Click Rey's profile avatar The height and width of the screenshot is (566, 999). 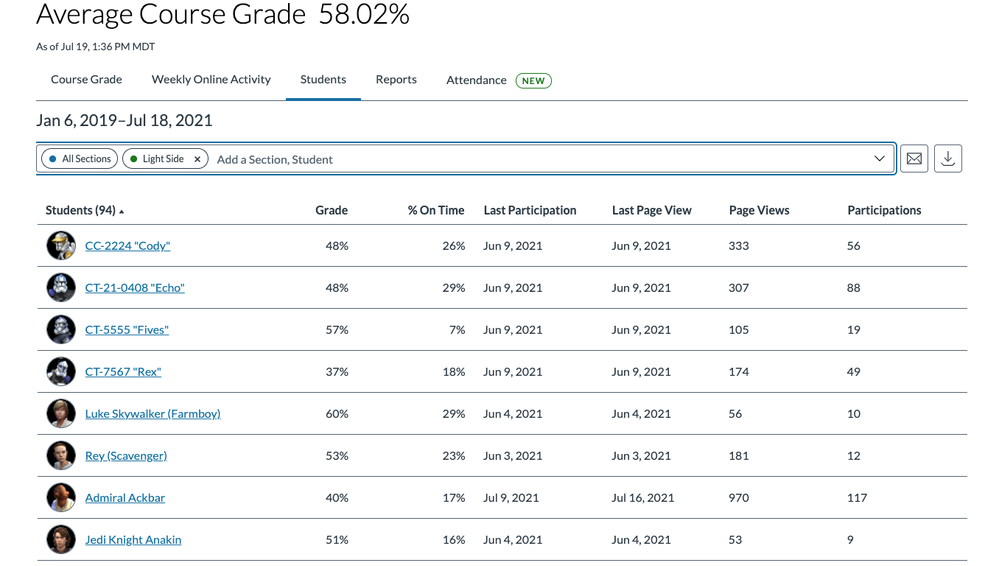pyautogui.click(x=61, y=456)
